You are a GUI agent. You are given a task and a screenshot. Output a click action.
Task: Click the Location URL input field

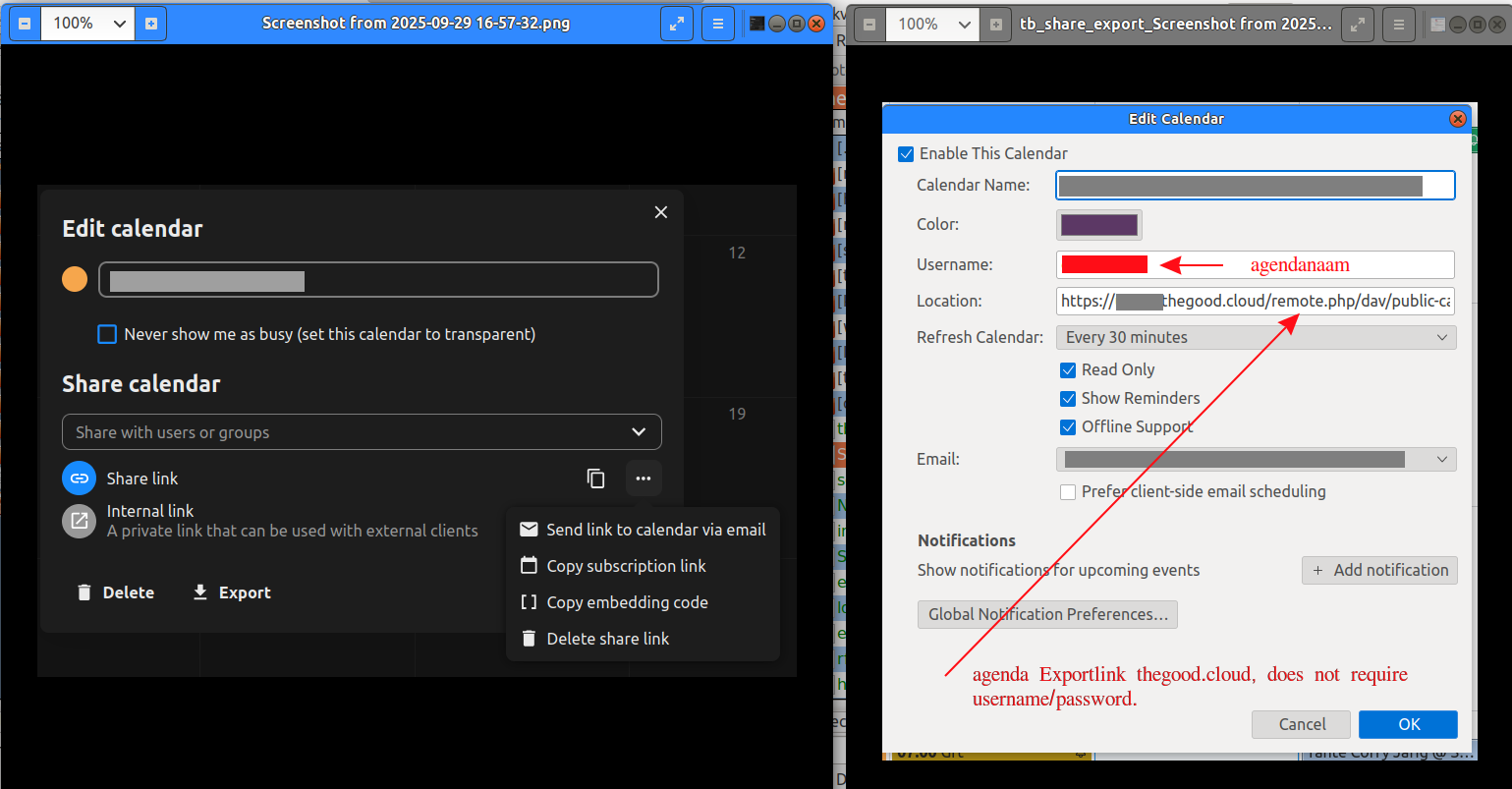click(x=1256, y=301)
